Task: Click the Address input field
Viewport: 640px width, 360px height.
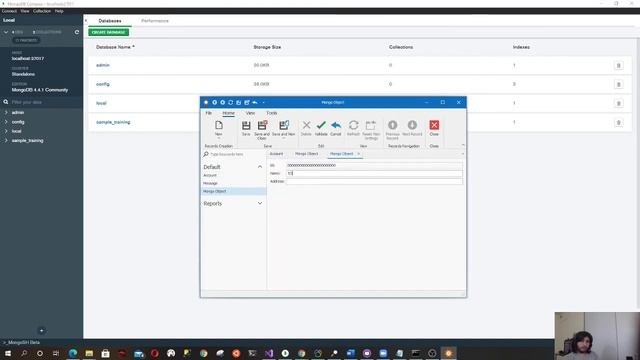Action: pyautogui.click(x=374, y=181)
